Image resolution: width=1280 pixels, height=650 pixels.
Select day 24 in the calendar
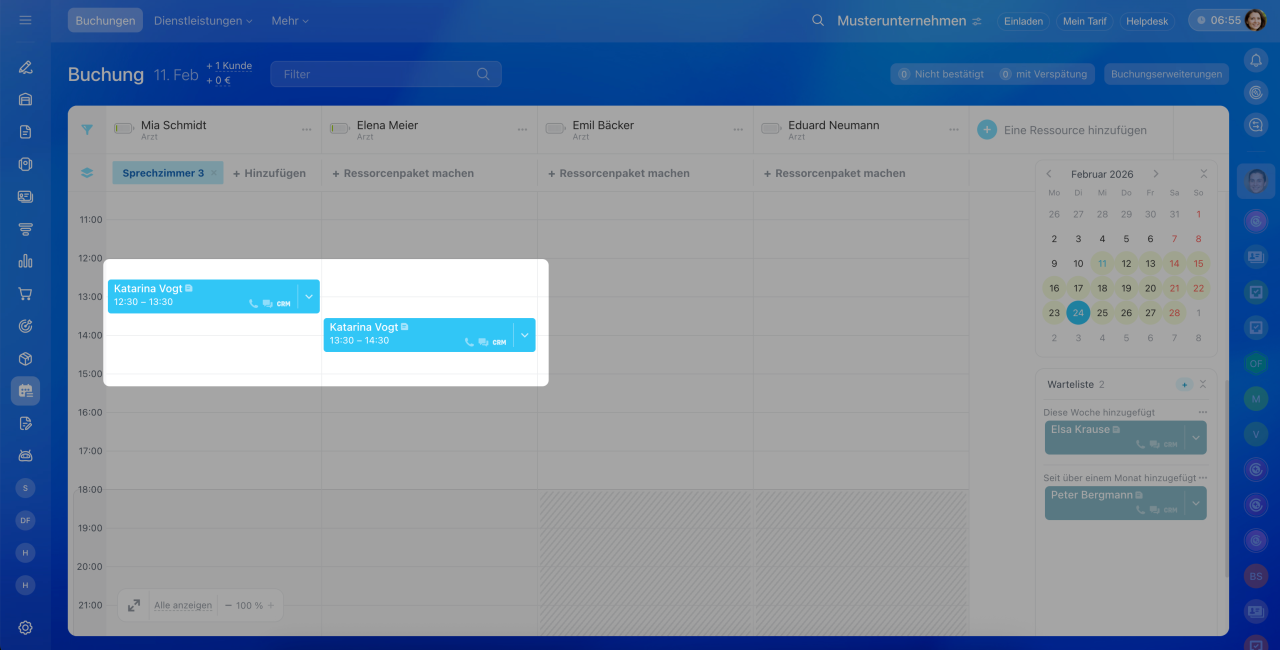1078,312
